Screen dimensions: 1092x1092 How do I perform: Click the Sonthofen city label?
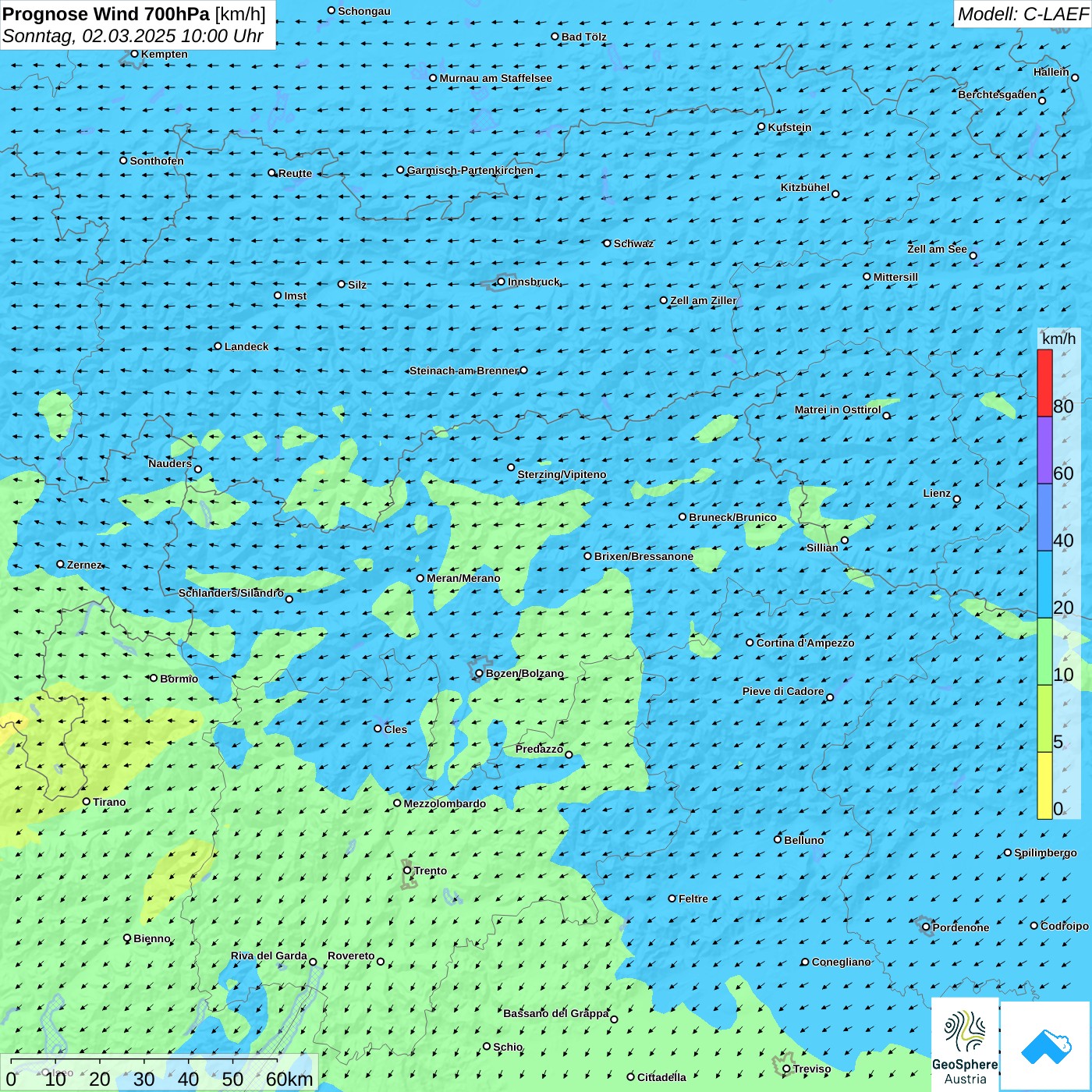157,161
